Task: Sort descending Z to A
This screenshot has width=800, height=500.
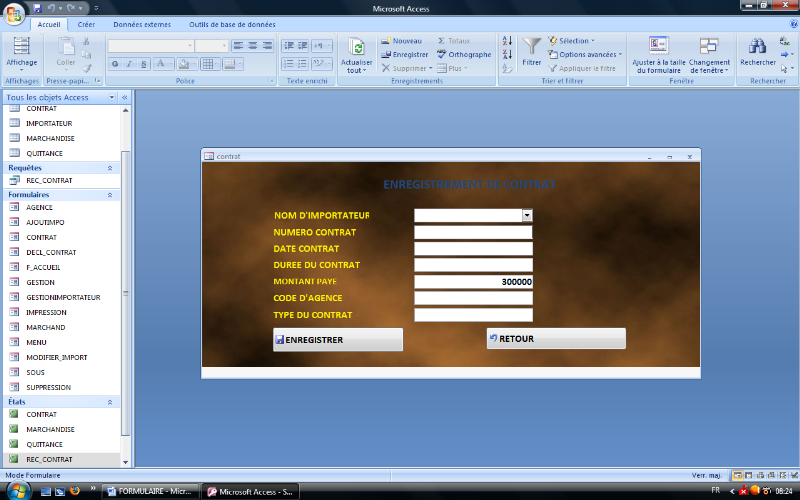Action: click(x=507, y=54)
